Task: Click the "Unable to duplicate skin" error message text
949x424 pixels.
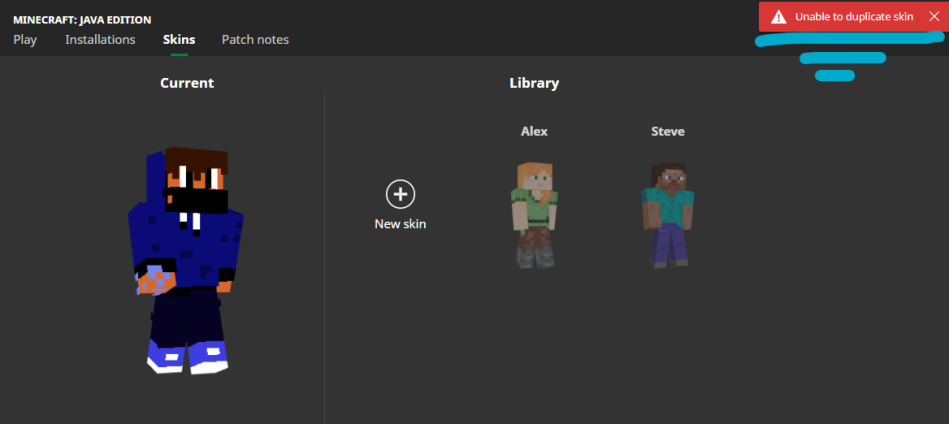Action: pos(853,17)
